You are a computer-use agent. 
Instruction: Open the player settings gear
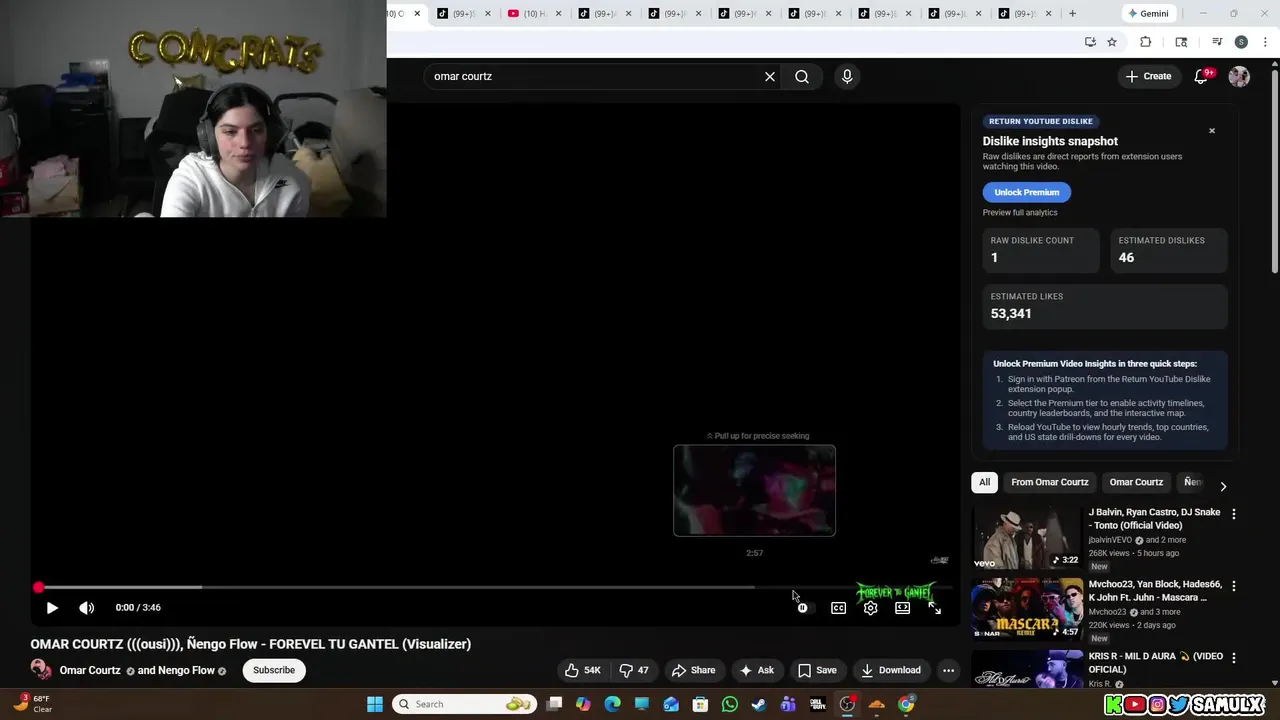(x=870, y=608)
